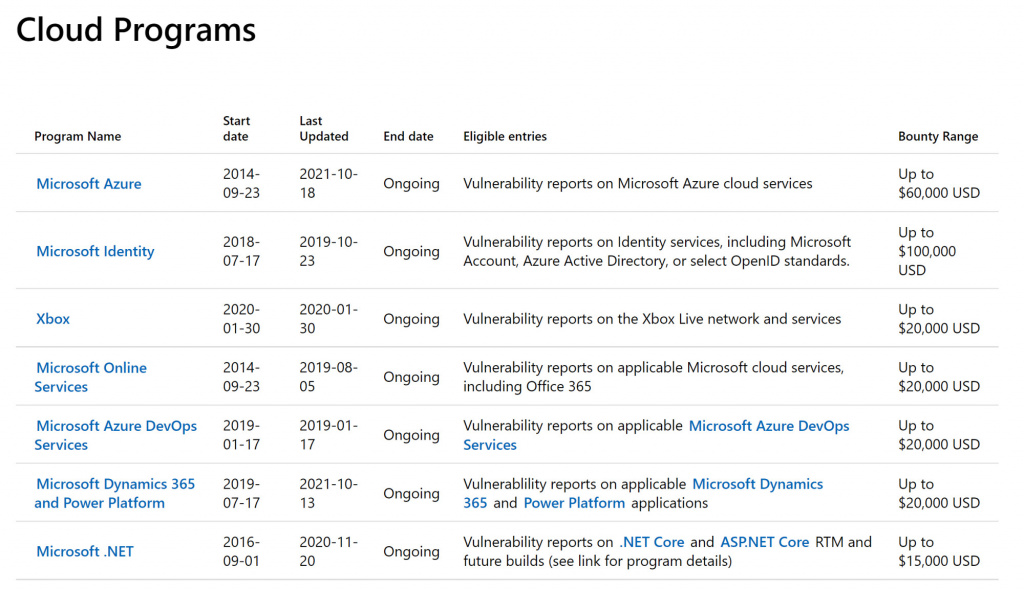
Task: Open the Microsoft Azure program link
Action: click(x=89, y=184)
